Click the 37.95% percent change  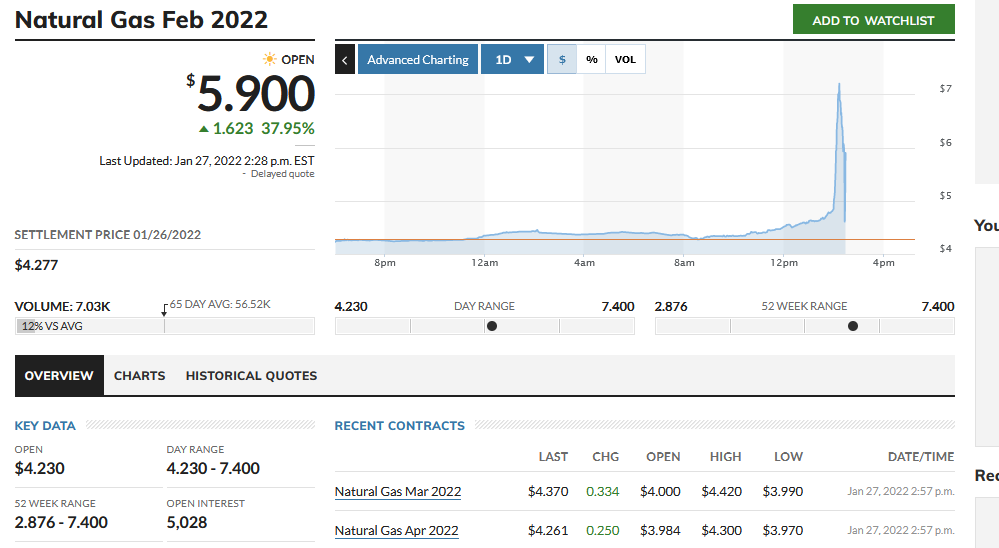288,129
